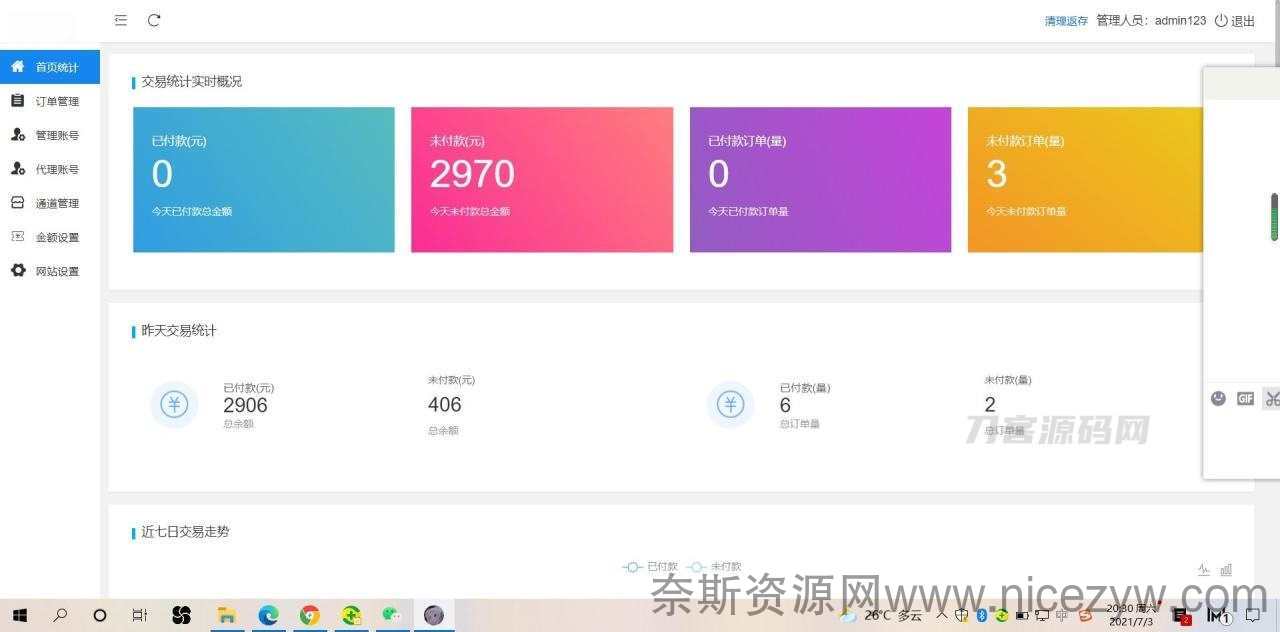Open the fan-shaped app on taskbar

coord(181,615)
